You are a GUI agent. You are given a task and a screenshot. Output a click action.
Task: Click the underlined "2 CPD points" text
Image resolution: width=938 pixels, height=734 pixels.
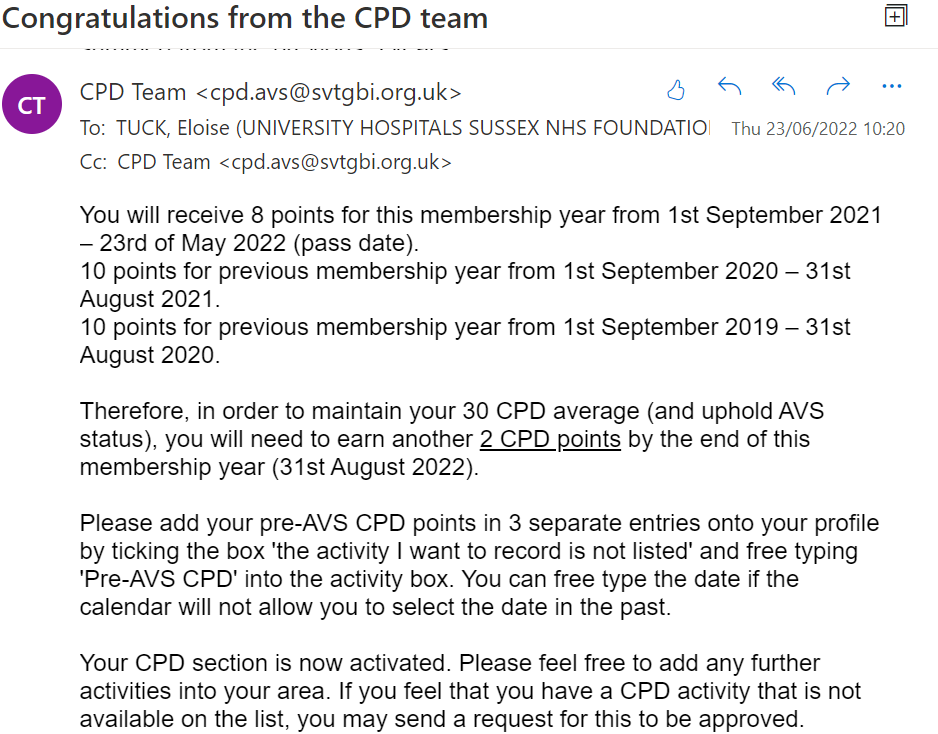click(x=550, y=439)
